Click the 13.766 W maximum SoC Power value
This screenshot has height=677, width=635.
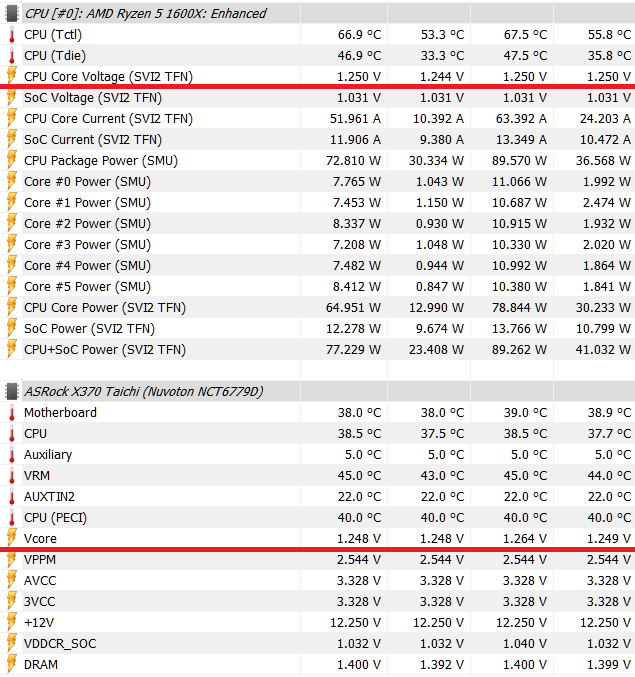520,329
